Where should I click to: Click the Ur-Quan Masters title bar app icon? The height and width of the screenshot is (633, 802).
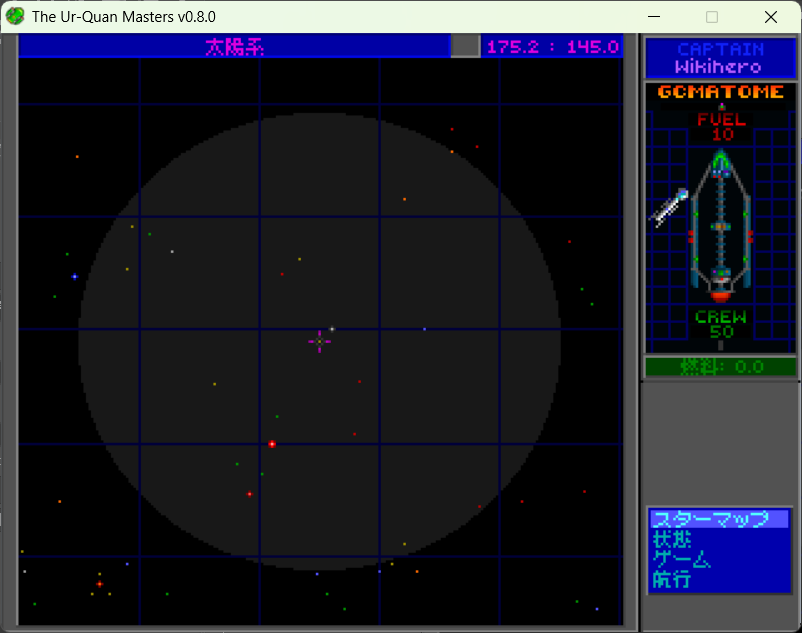[x=15, y=16]
